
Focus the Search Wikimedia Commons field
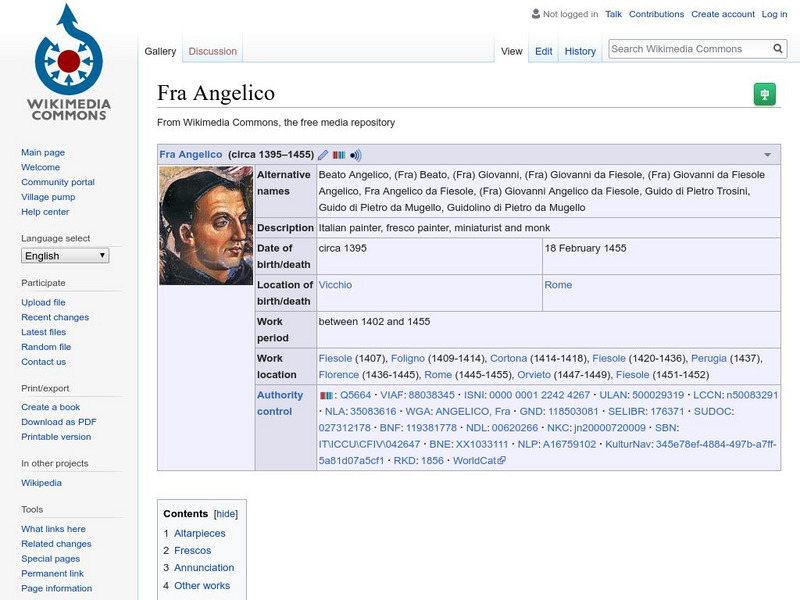point(690,49)
